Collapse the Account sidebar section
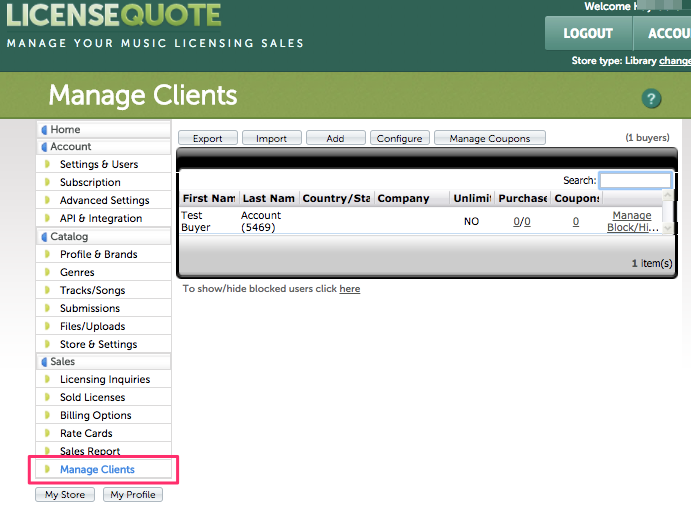 tap(70, 147)
